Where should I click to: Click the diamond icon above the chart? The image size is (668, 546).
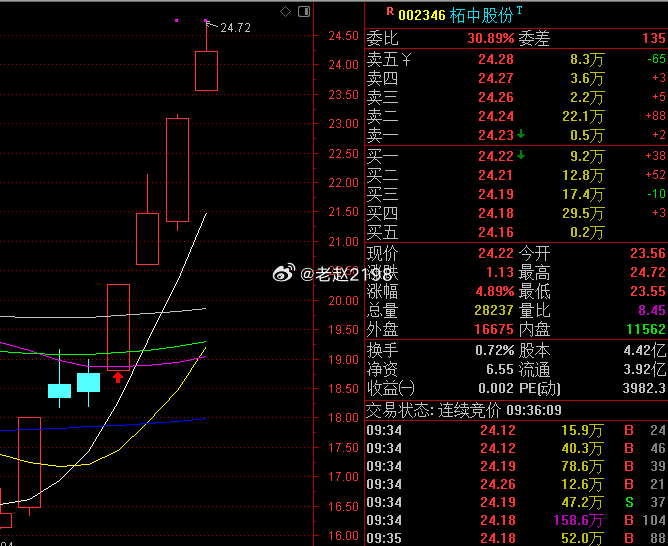click(x=285, y=11)
